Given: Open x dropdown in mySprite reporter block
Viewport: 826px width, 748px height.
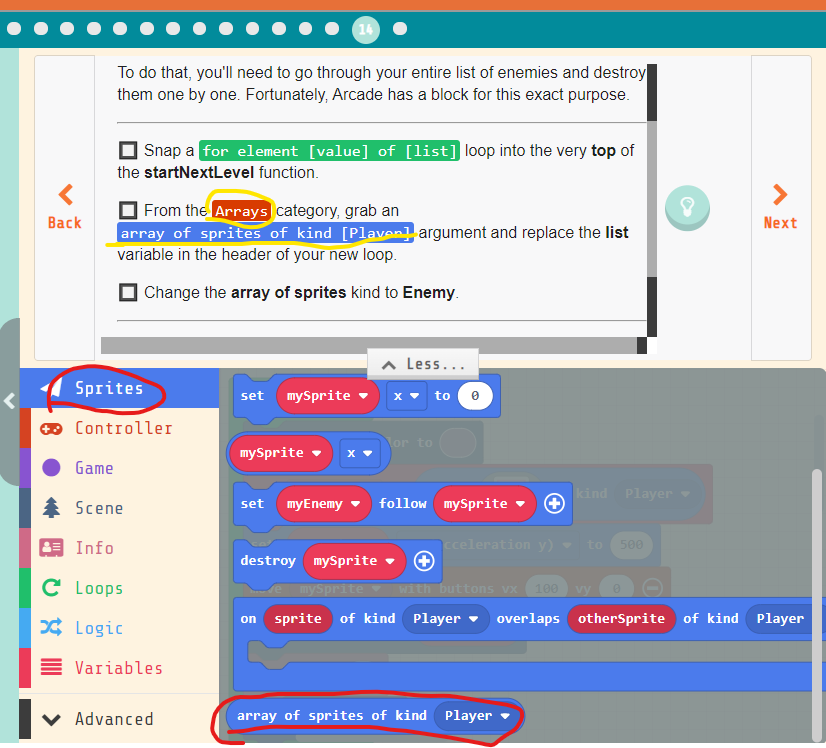Looking at the screenshot, I should click(x=360, y=453).
